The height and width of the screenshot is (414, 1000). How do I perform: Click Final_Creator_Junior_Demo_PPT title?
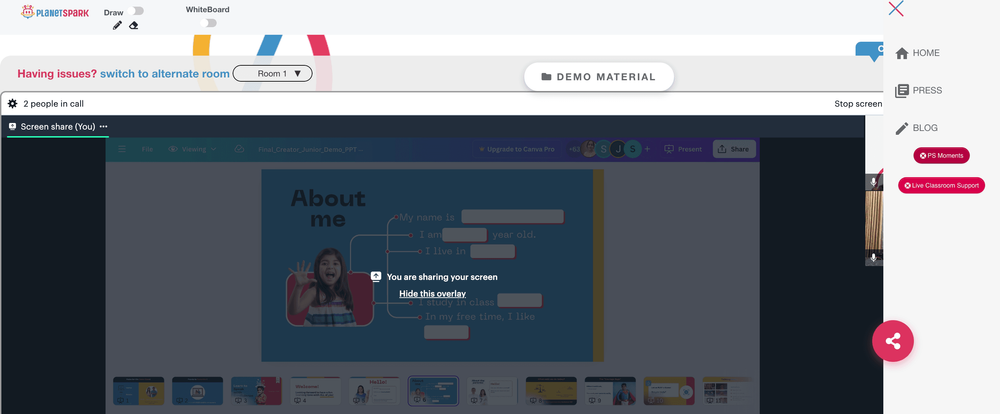pyautogui.click(x=311, y=149)
